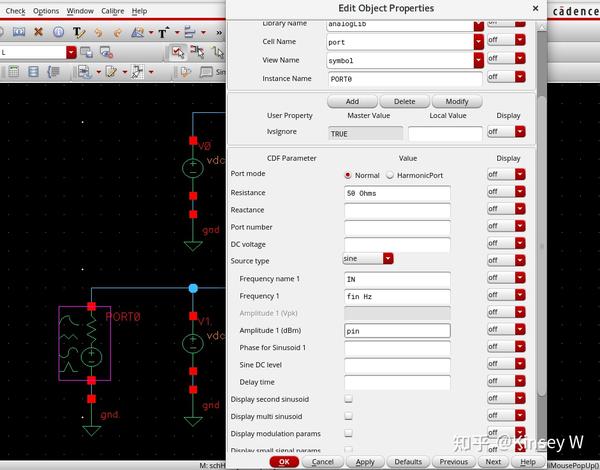This screenshot has height=470, width=600.
Task: Open the Display dropdown for Resistance row
Action: click(x=506, y=191)
